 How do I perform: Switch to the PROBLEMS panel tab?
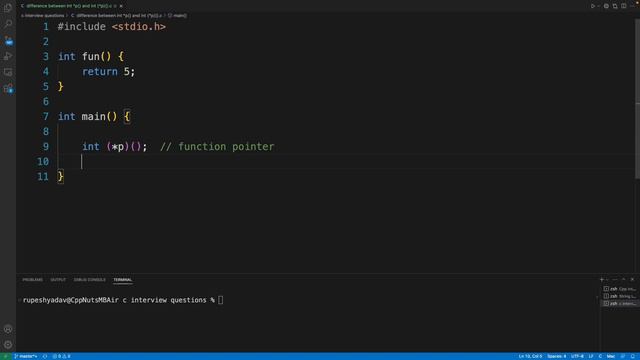[33, 280]
